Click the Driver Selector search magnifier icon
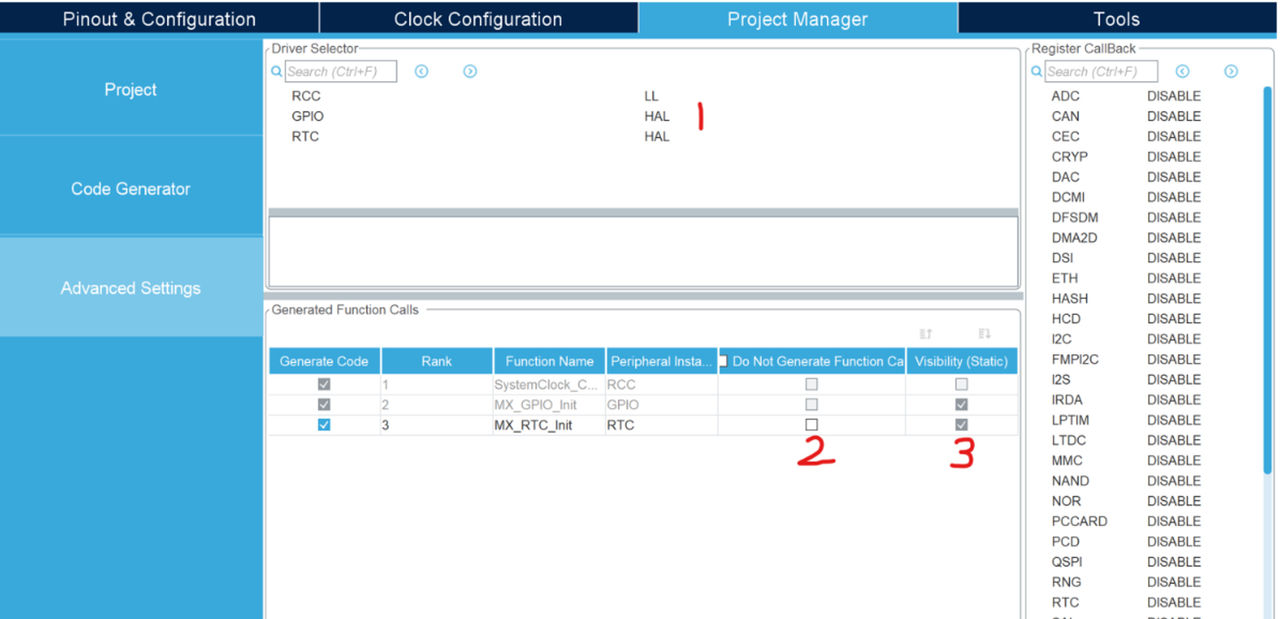Screen dimensions: 1280x619 coord(277,72)
